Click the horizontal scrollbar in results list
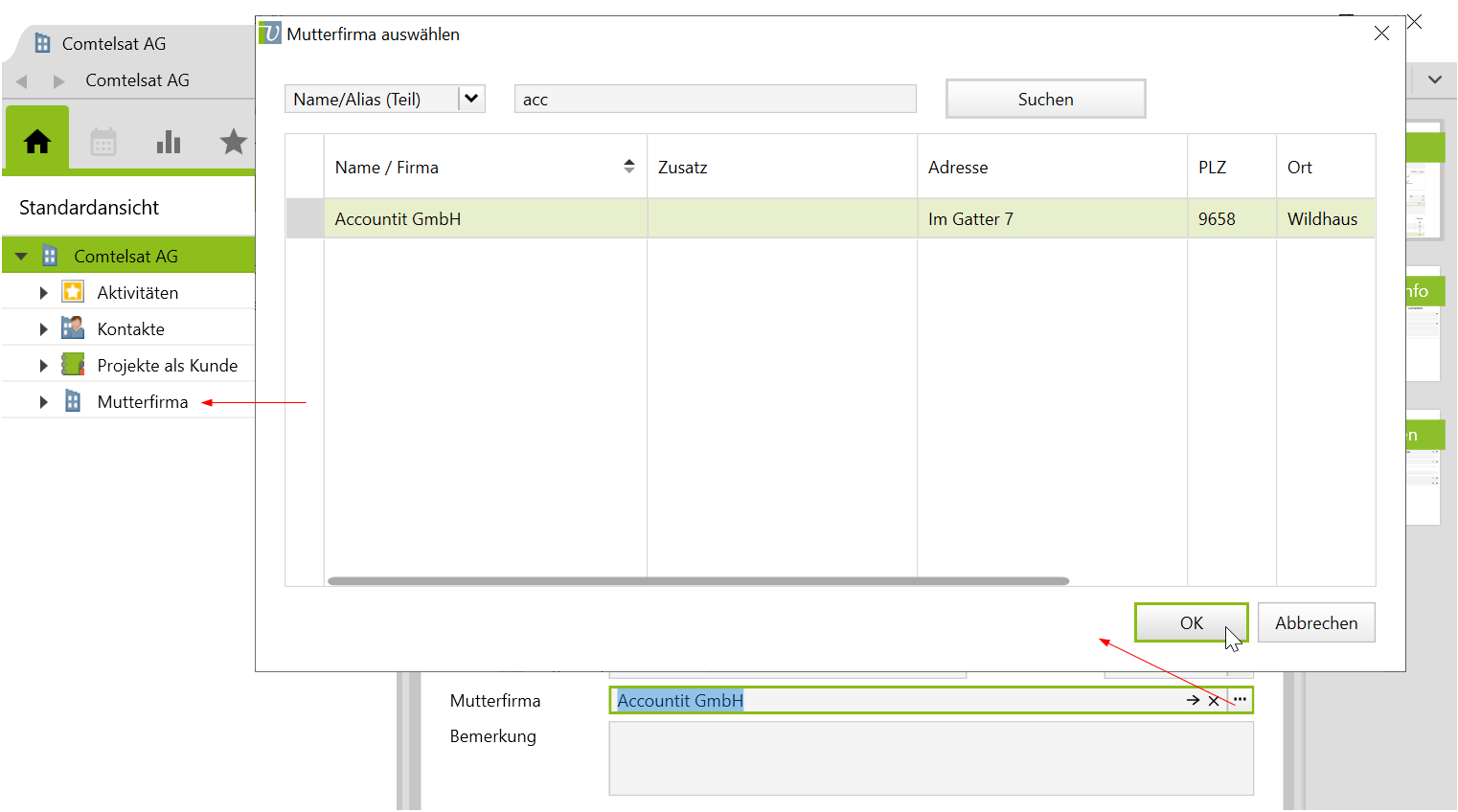The image size is (1458, 812). pos(697,581)
